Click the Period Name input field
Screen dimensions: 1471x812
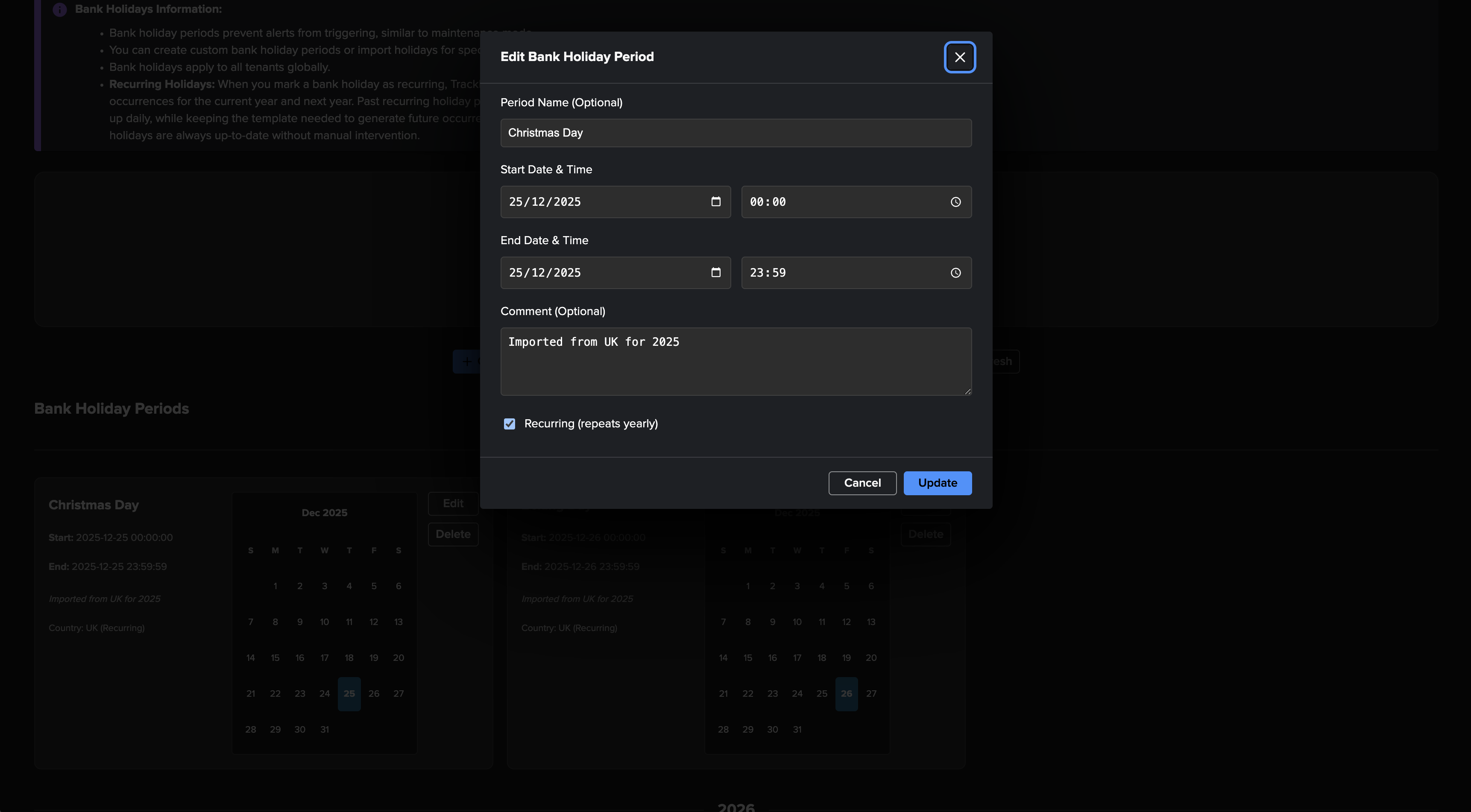(x=735, y=133)
